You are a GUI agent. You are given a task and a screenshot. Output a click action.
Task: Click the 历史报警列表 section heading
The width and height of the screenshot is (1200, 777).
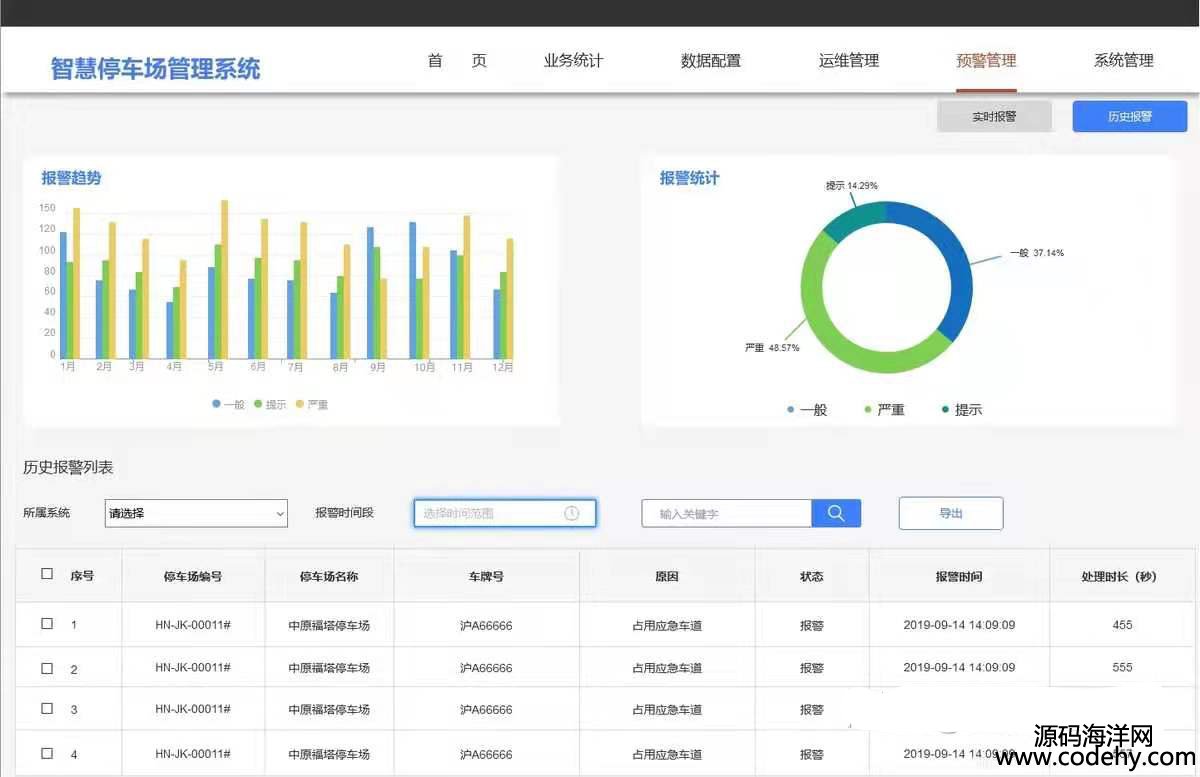pos(68,467)
